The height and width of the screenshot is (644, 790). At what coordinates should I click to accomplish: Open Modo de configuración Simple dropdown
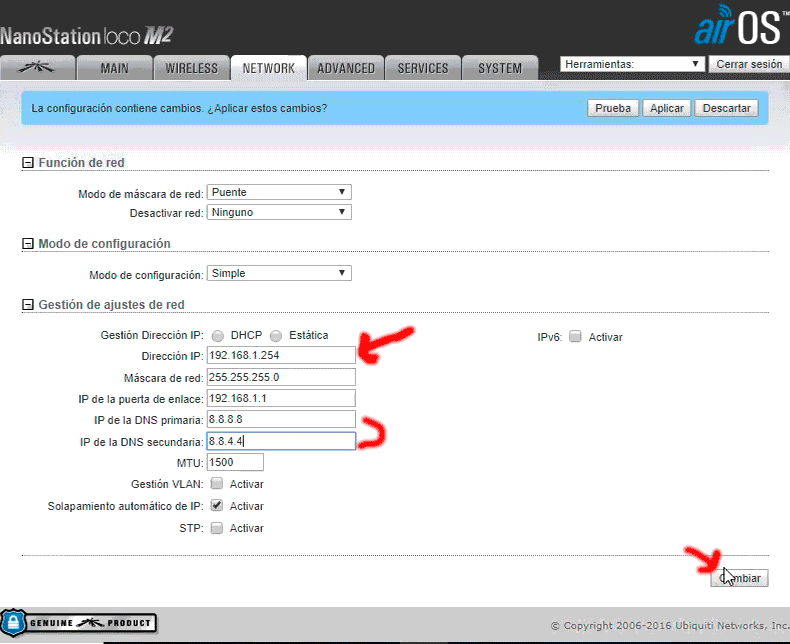(279, 273)
